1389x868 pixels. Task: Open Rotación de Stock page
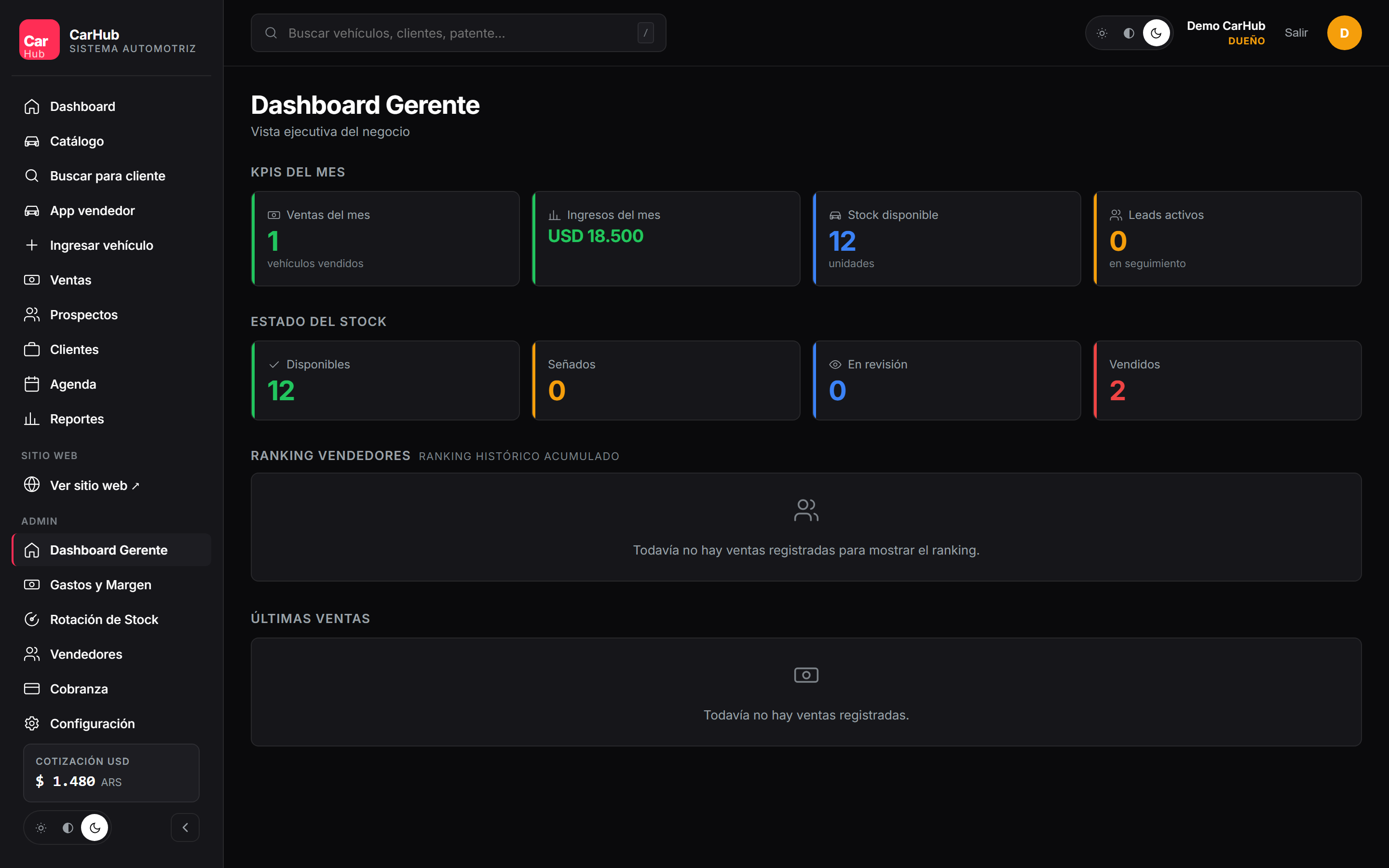tap(111, 620)
